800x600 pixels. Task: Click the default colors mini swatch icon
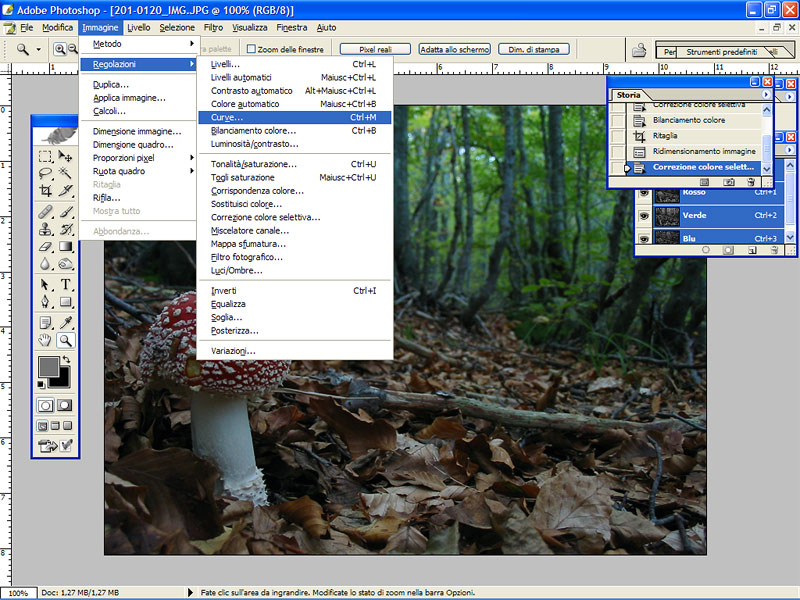(x=42, y=384)
